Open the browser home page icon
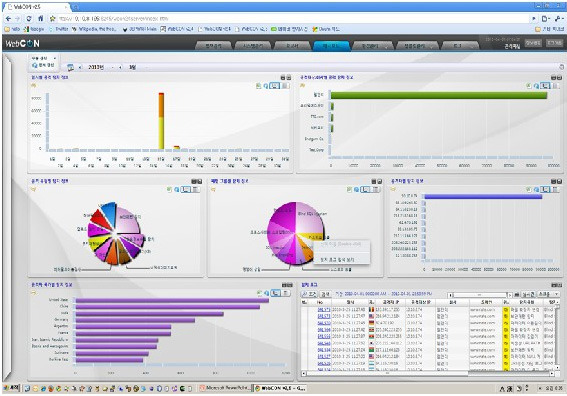 coord(40,18)
